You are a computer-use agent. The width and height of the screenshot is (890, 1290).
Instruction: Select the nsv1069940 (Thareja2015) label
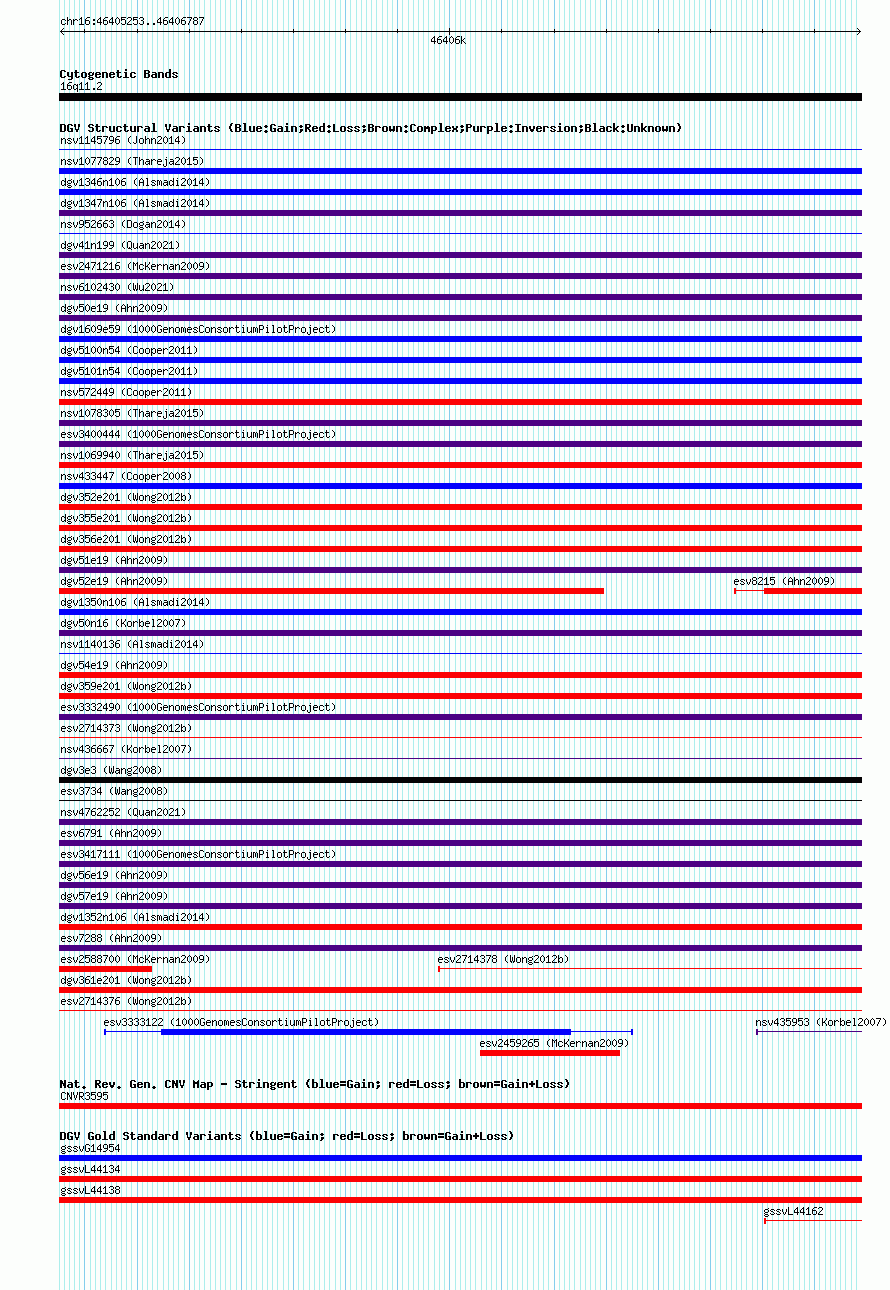tap(132, 455)
